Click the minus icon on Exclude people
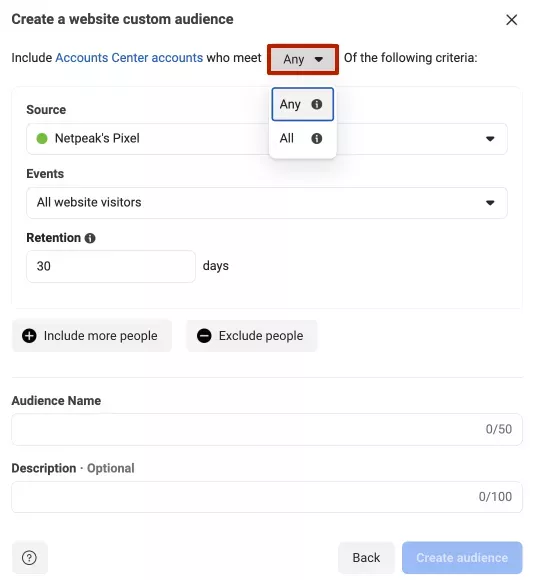The image size is (534, 580). pyautogui.click(x=204, y=336)
